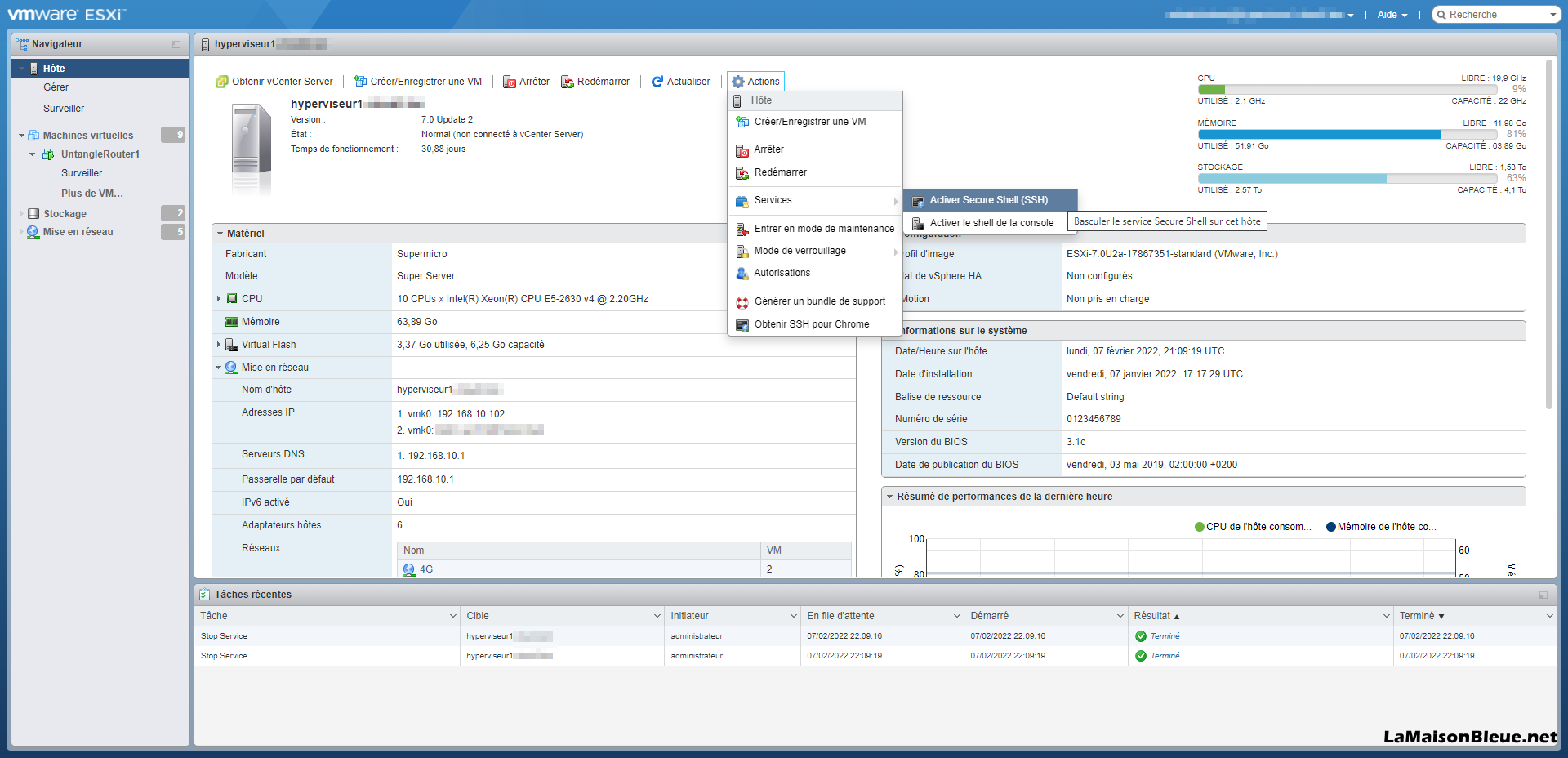The height and width of the screenshot is (758, 1568).
Task: Click the Mémoire icon in Matériel
Action: (x=232, y=322)
